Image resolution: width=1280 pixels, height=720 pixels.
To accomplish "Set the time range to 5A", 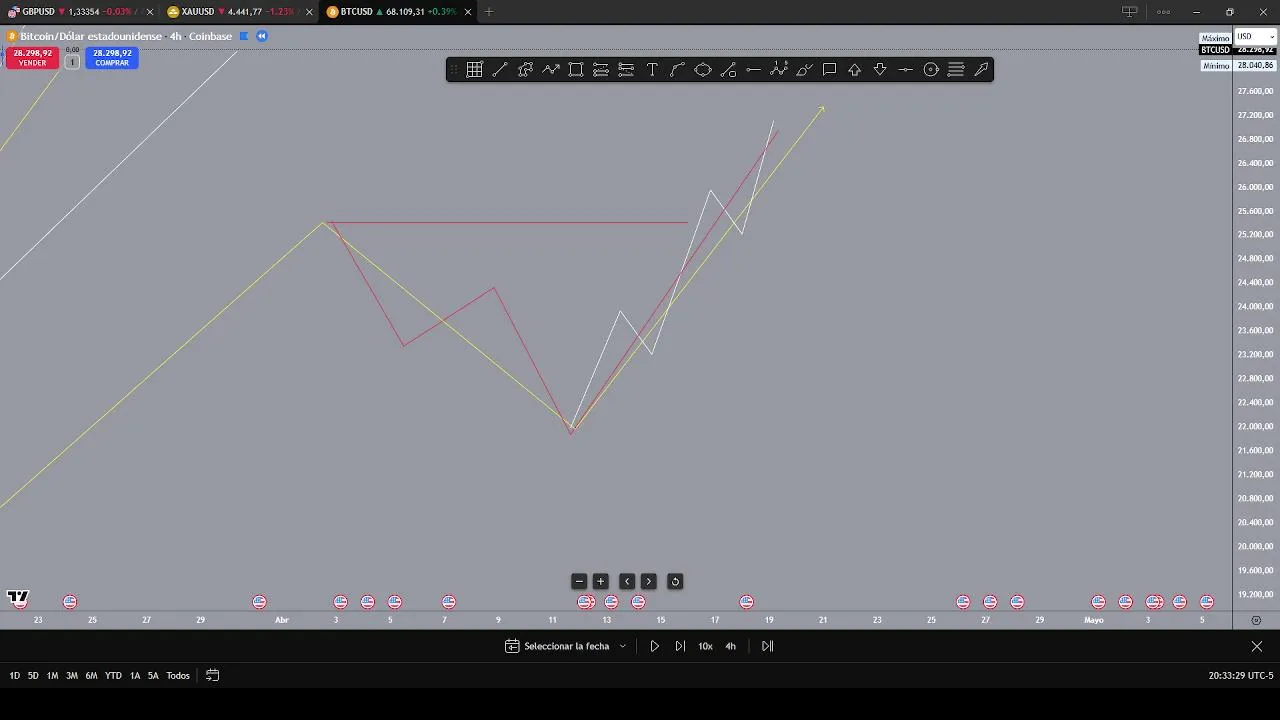I will (x=153, y=676).
